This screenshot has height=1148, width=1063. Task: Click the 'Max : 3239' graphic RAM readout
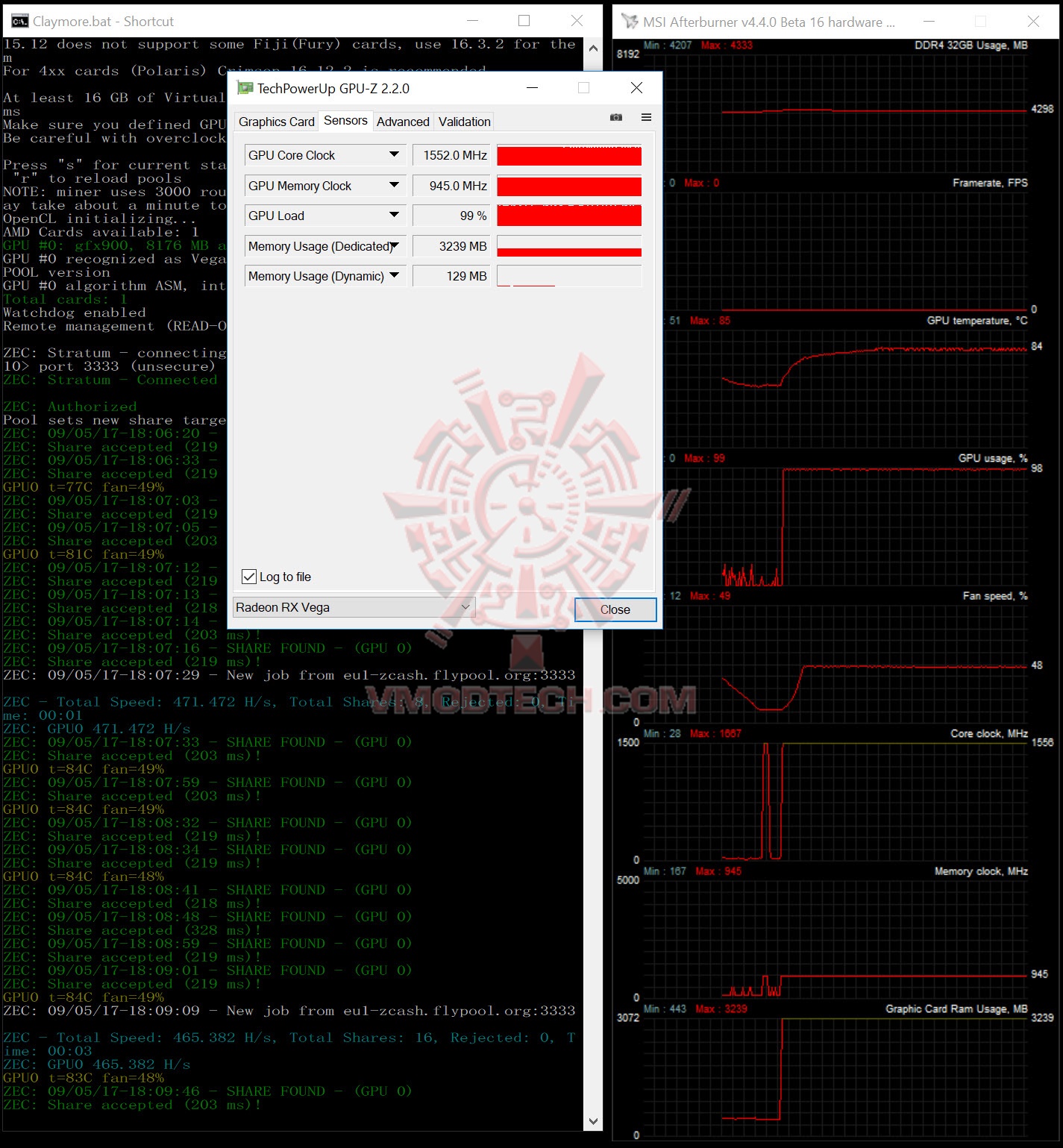click(x=721, y=1009)
